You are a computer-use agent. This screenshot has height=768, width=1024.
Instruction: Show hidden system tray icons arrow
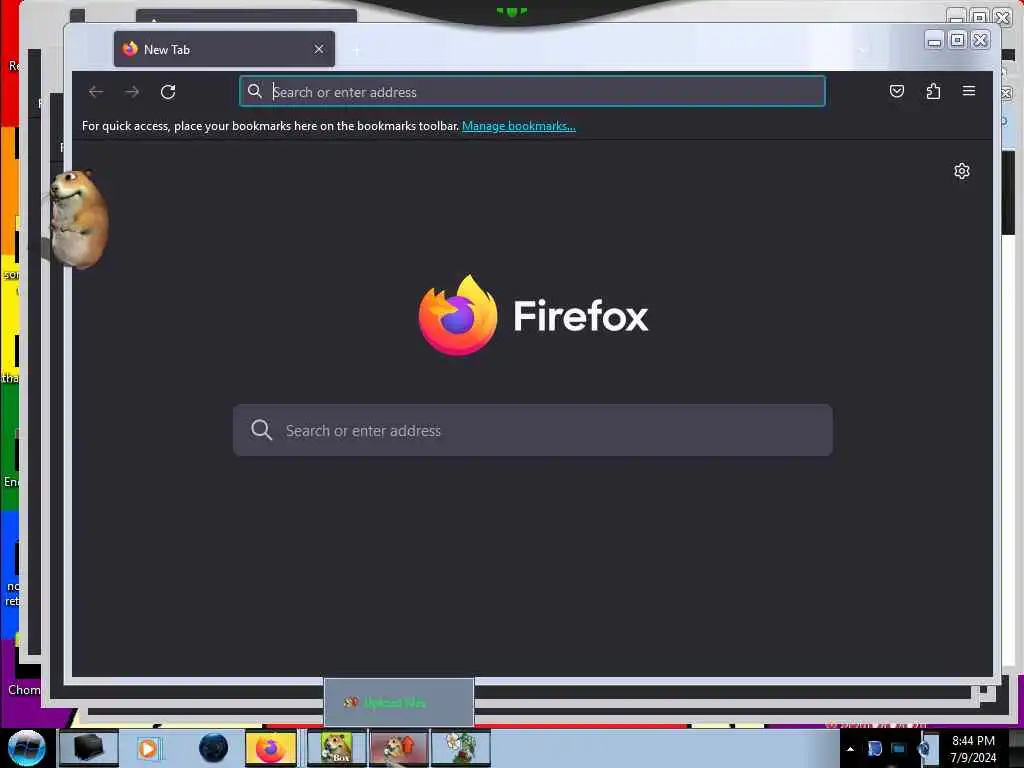coord(850,749)
